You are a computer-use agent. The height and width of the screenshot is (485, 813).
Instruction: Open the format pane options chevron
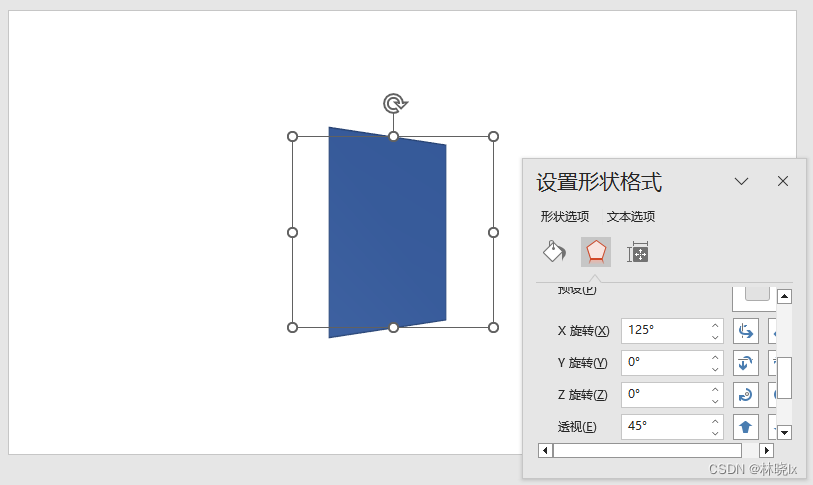pyautogui.click(x=741, y=181)
